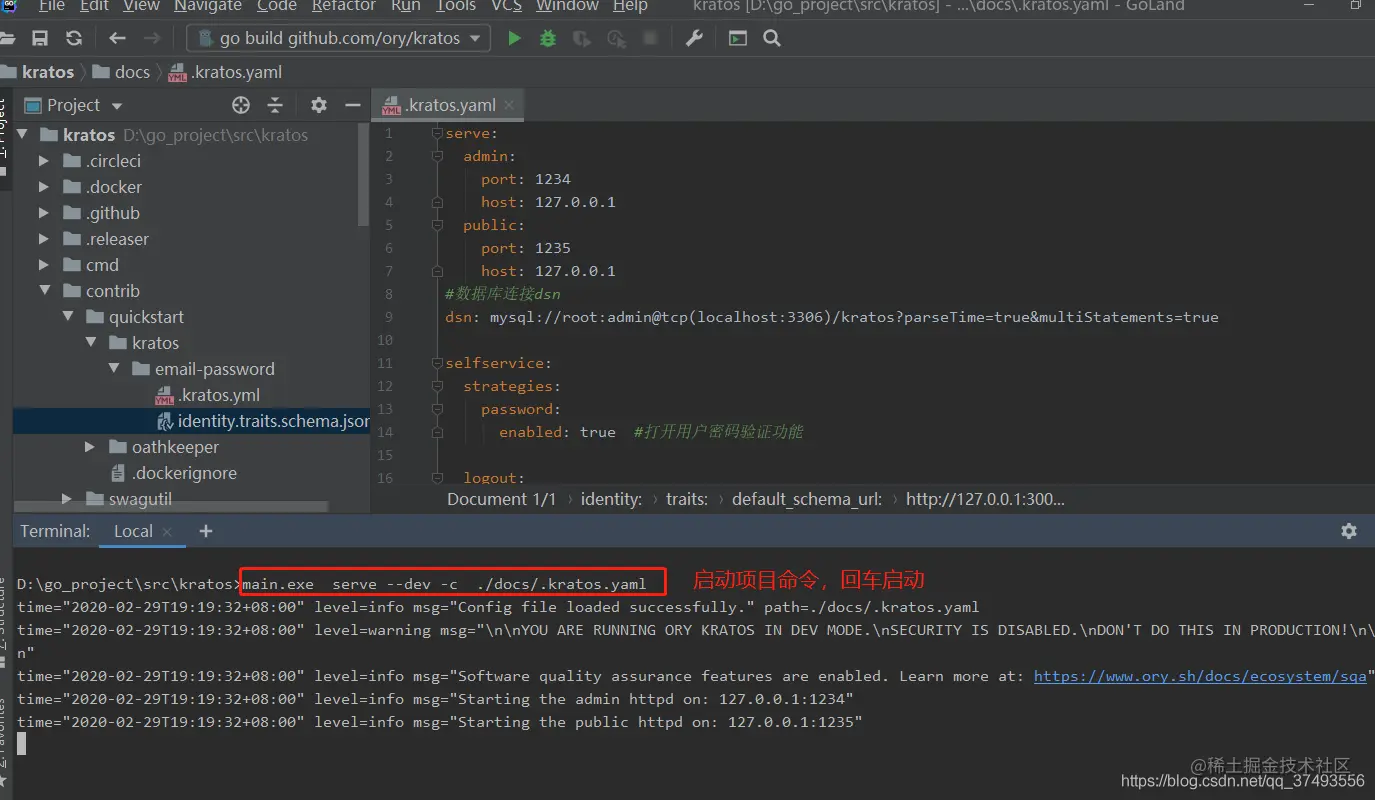The height and width of the screenshot is (800, 1375).
Task: Fold the serve block at line 1
Action: tap(437, 133)
